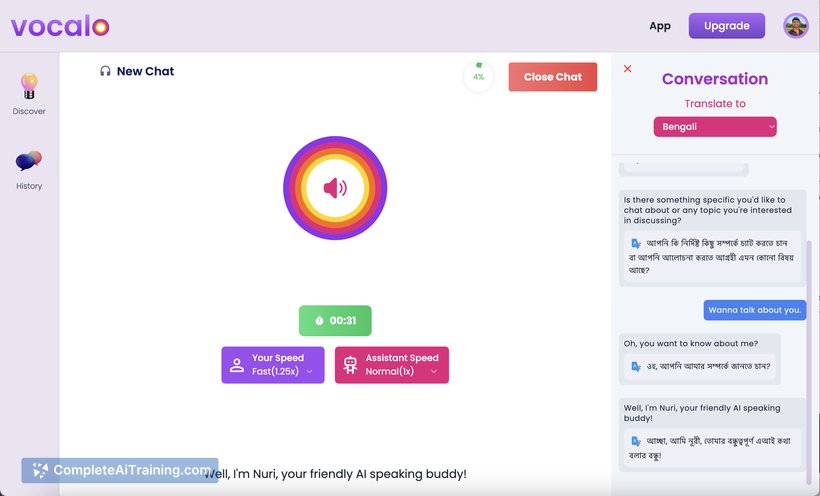Click the 'Wanna talk about you.' message bubble
Image resolution: width=820 pixels, height=496 pixels.
(754, 310)
